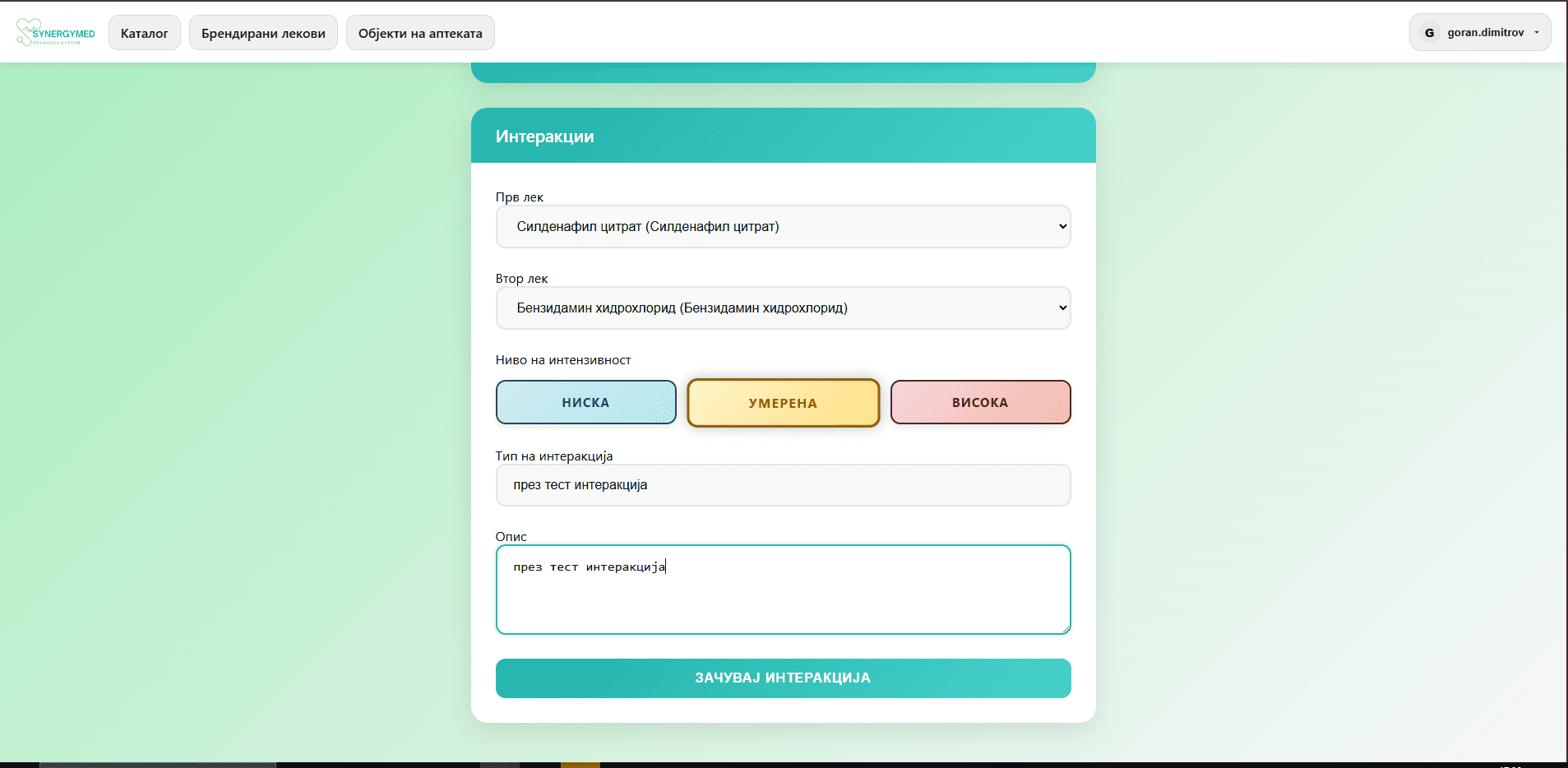This screenshot has height=768, width=1568.
Task: Open the Каталог menu item
Action: [145, 33]
